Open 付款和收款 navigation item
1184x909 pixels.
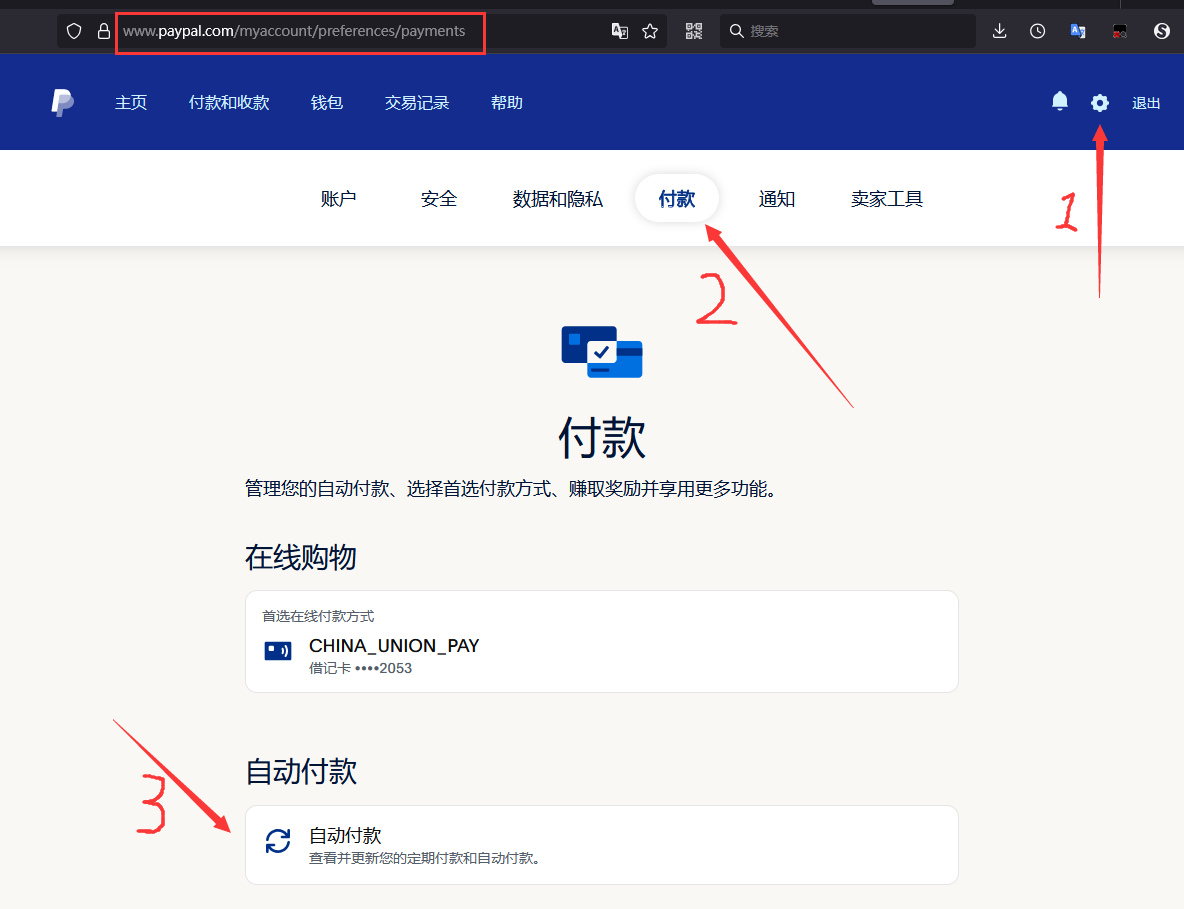click(x=229, y=103)
